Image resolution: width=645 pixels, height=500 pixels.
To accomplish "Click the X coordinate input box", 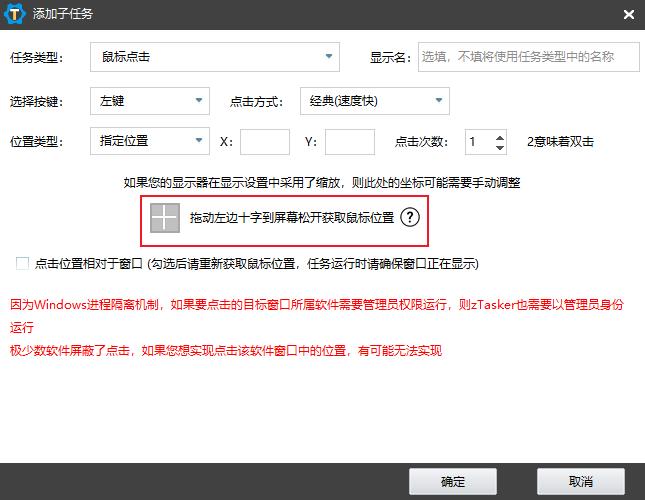I will [x=265, y=142].
